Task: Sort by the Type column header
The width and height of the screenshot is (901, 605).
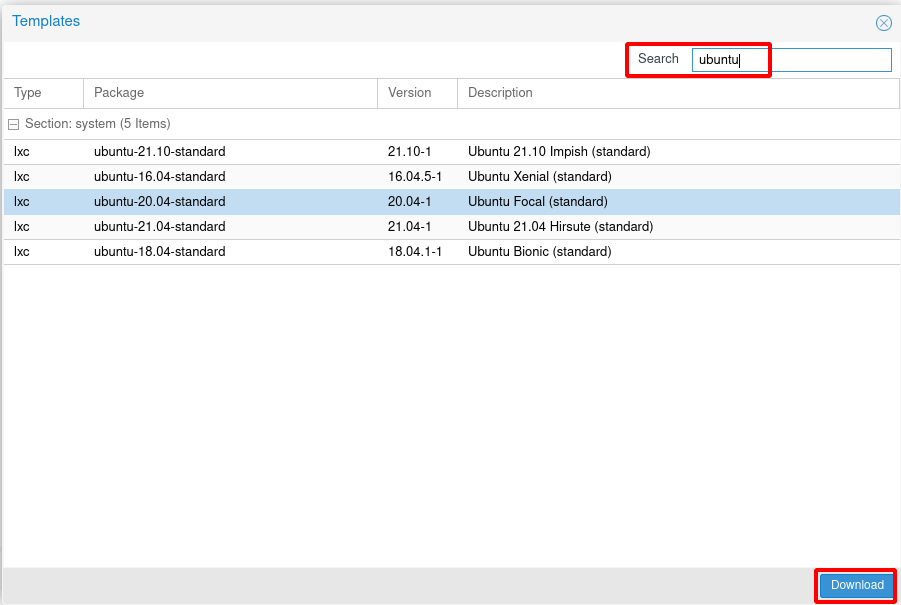Action: [x=28, y=93]
